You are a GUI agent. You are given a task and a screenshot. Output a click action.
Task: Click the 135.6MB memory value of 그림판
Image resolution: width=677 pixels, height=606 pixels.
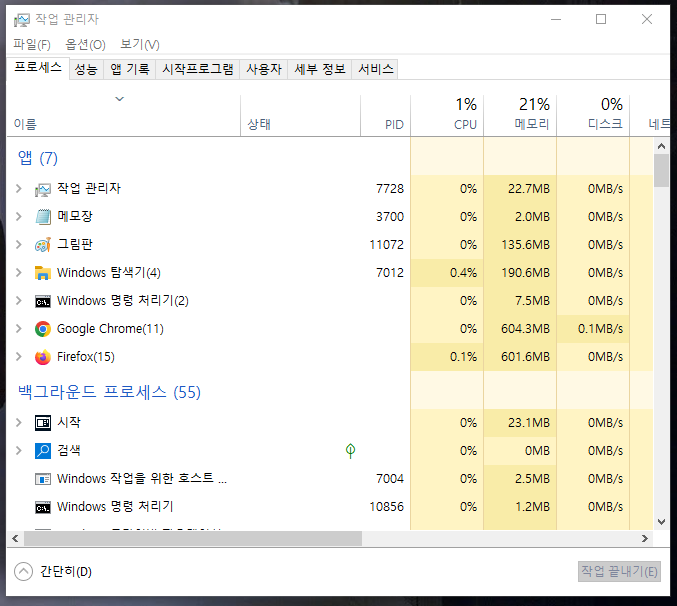525,245
